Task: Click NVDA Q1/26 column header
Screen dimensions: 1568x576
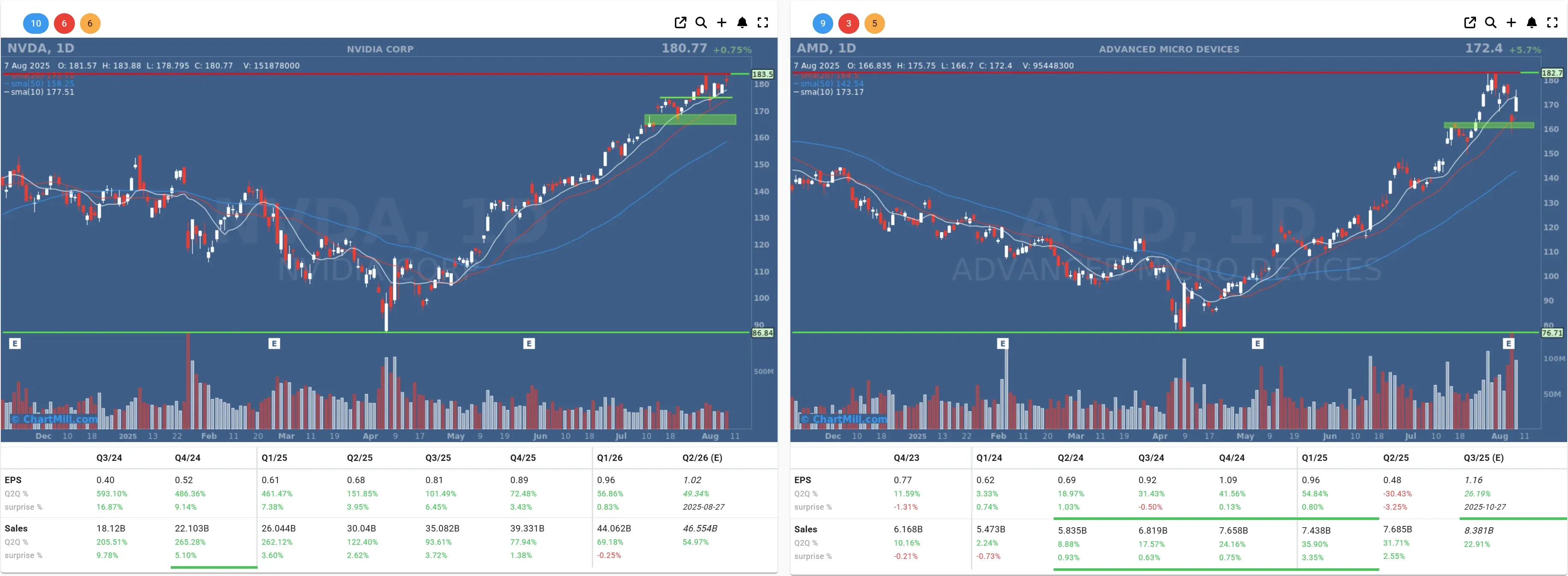Action: (609, 458)
